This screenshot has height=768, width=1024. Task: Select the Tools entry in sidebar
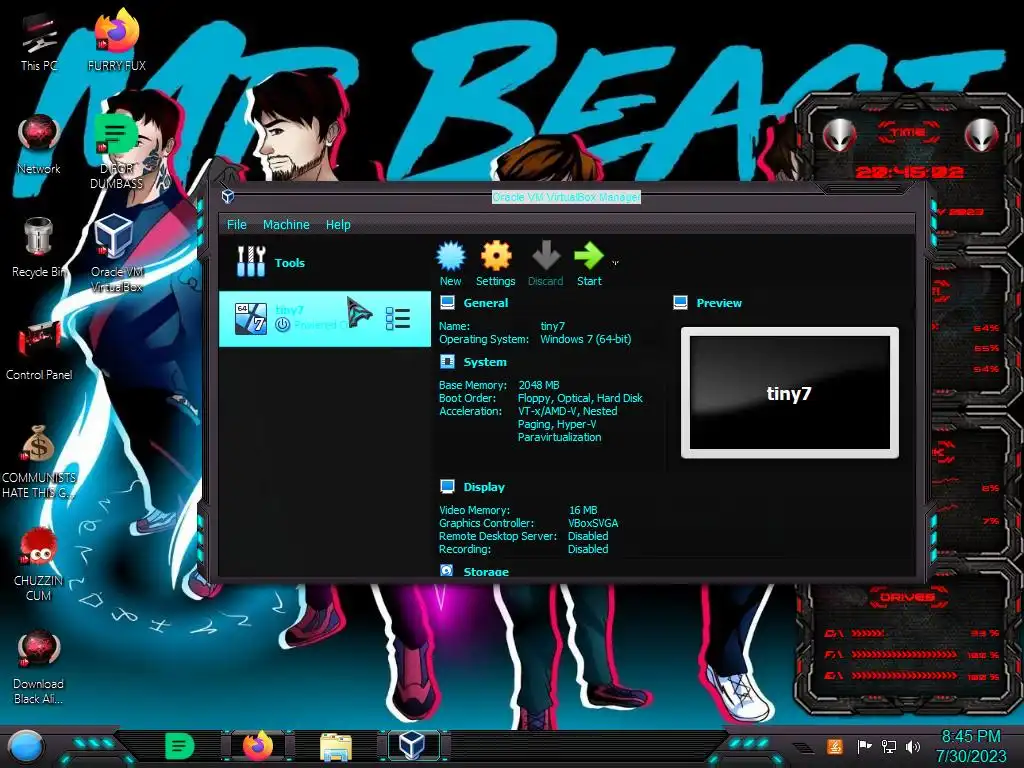325,263
